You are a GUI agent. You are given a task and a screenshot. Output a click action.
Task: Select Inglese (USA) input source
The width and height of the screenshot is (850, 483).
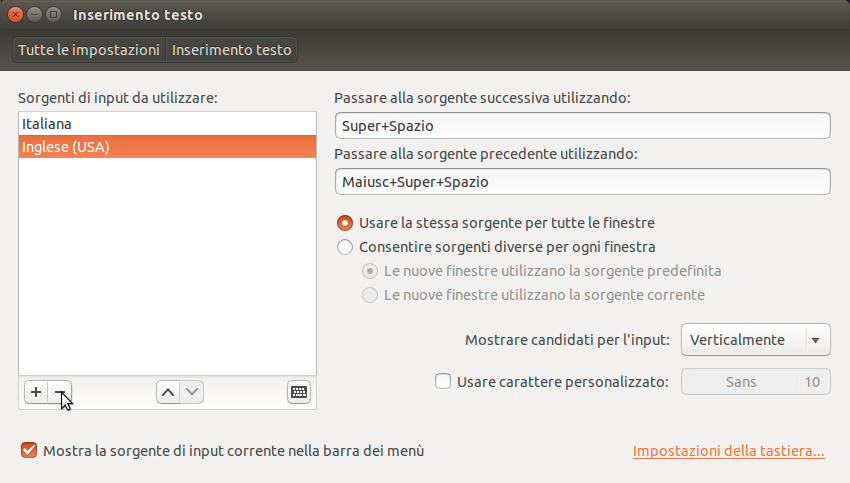tap(167, 147)
